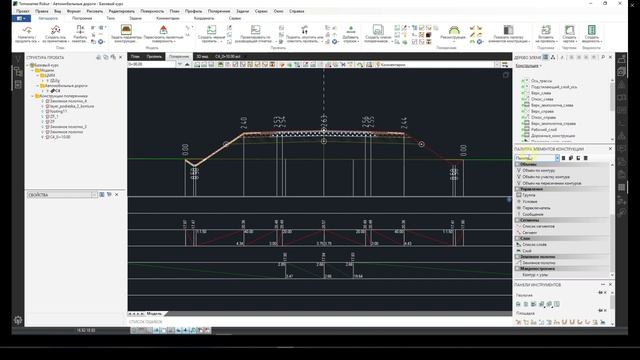Click the project tree icon in the left sidebar
640x360 pixels.
click(18, 72)
